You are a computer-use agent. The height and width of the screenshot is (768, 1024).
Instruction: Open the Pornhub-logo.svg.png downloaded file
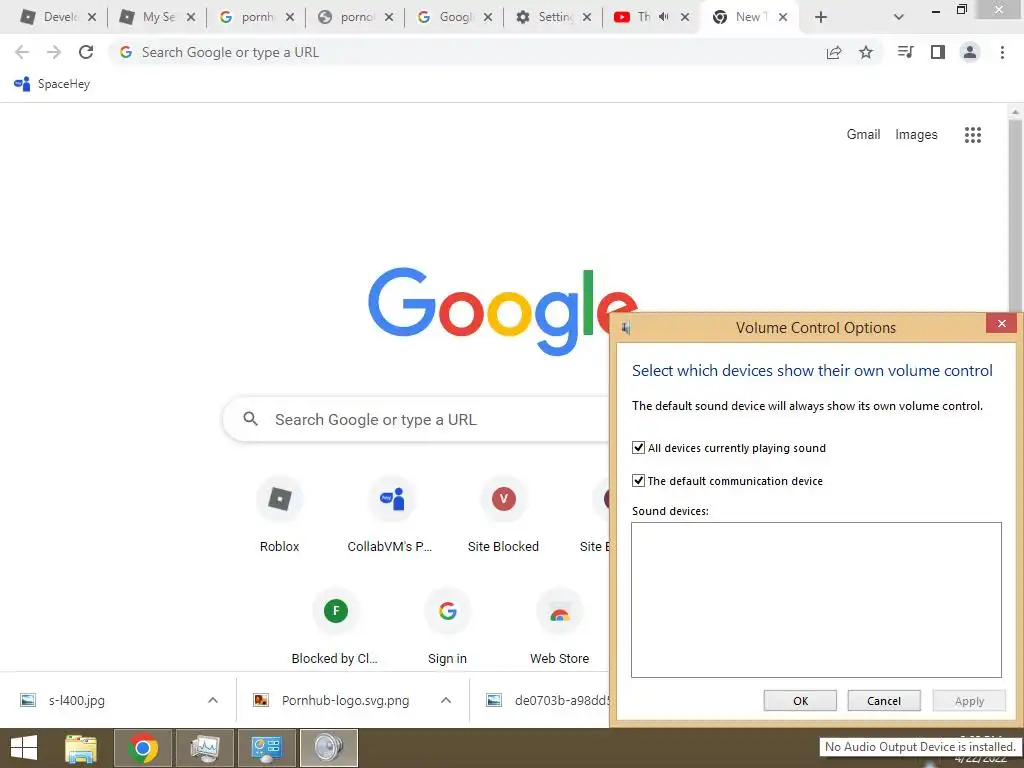point(345,700)
